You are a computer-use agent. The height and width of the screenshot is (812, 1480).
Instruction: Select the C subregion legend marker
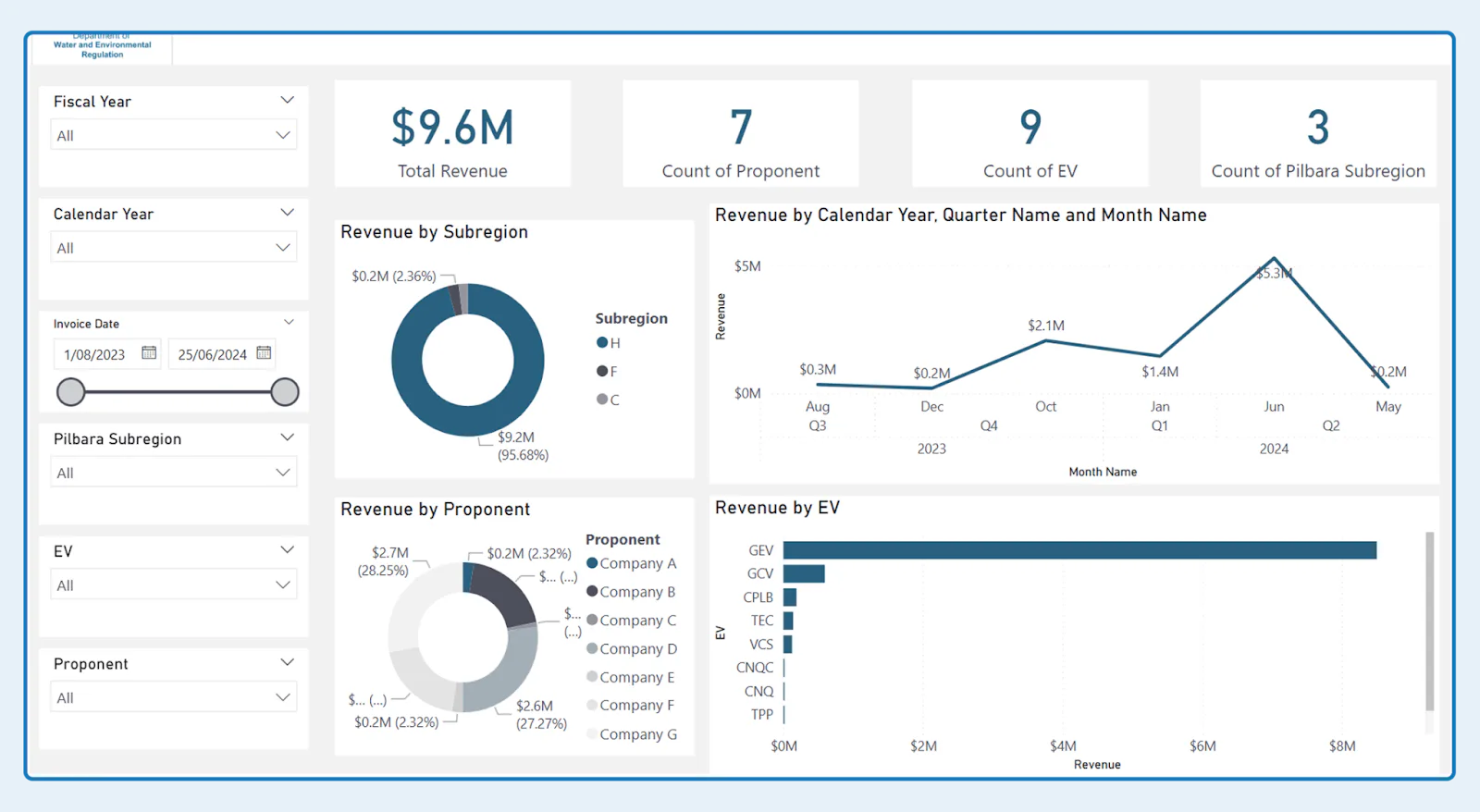pyautogui.click(x=602, y=400)
